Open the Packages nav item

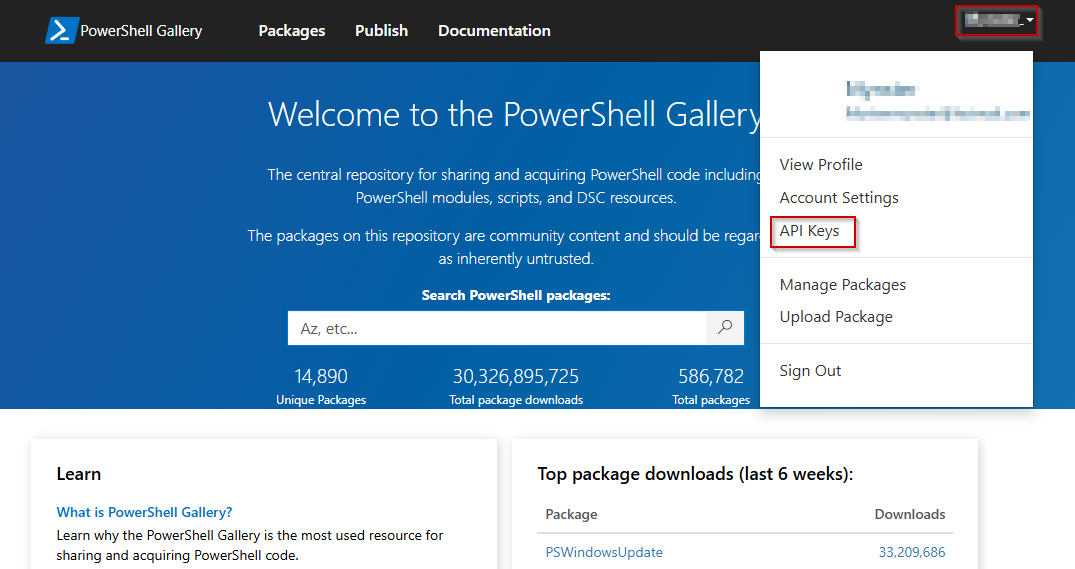292,31
